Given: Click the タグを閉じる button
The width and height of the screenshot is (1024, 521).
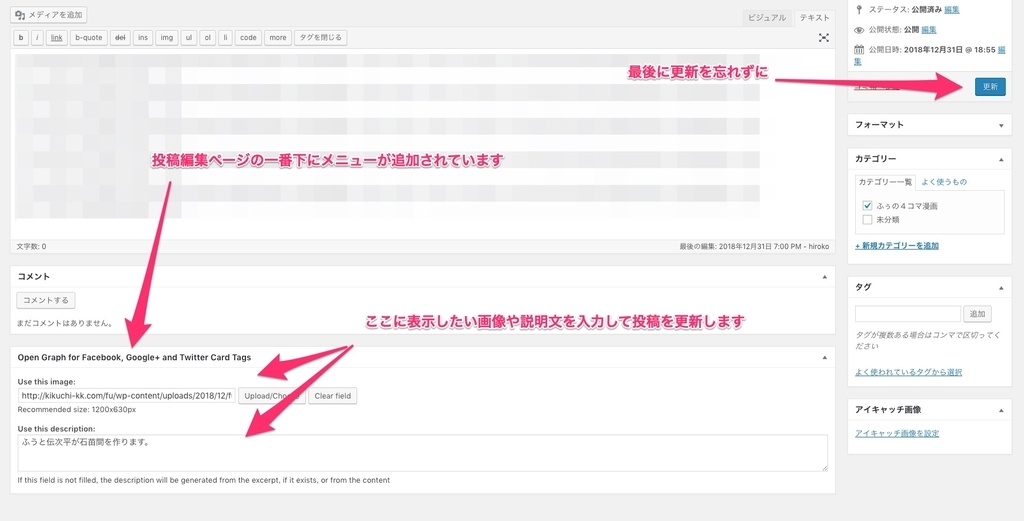Looking at the screenshot, I should (x=320, y=38).
